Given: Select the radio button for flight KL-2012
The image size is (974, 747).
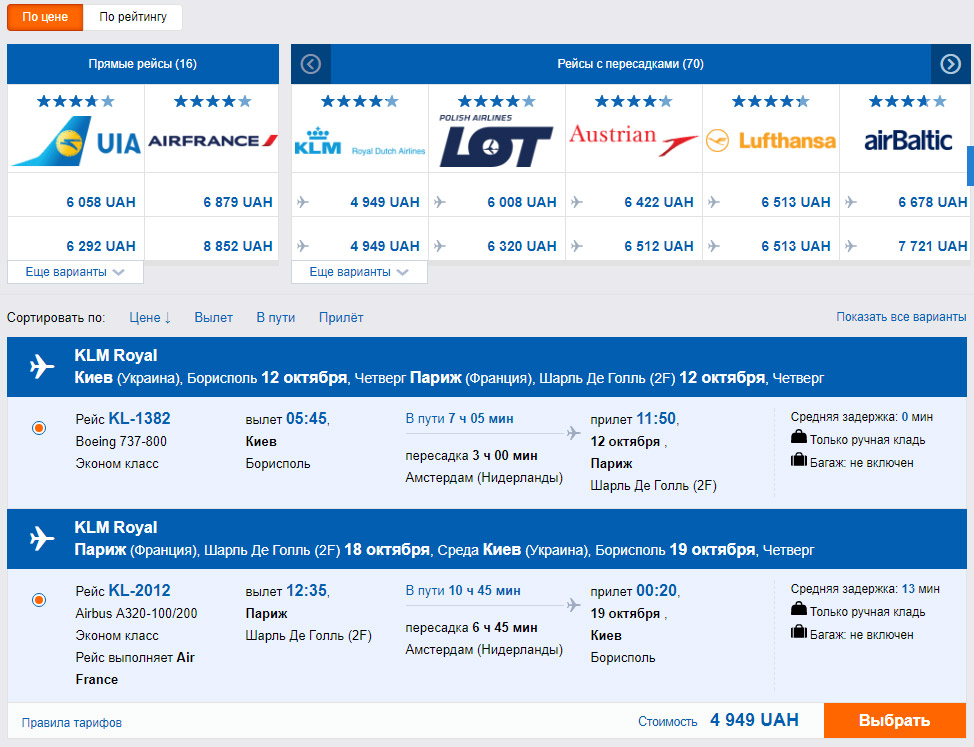Looking at the screenshot, I should (x=39, y=600).
